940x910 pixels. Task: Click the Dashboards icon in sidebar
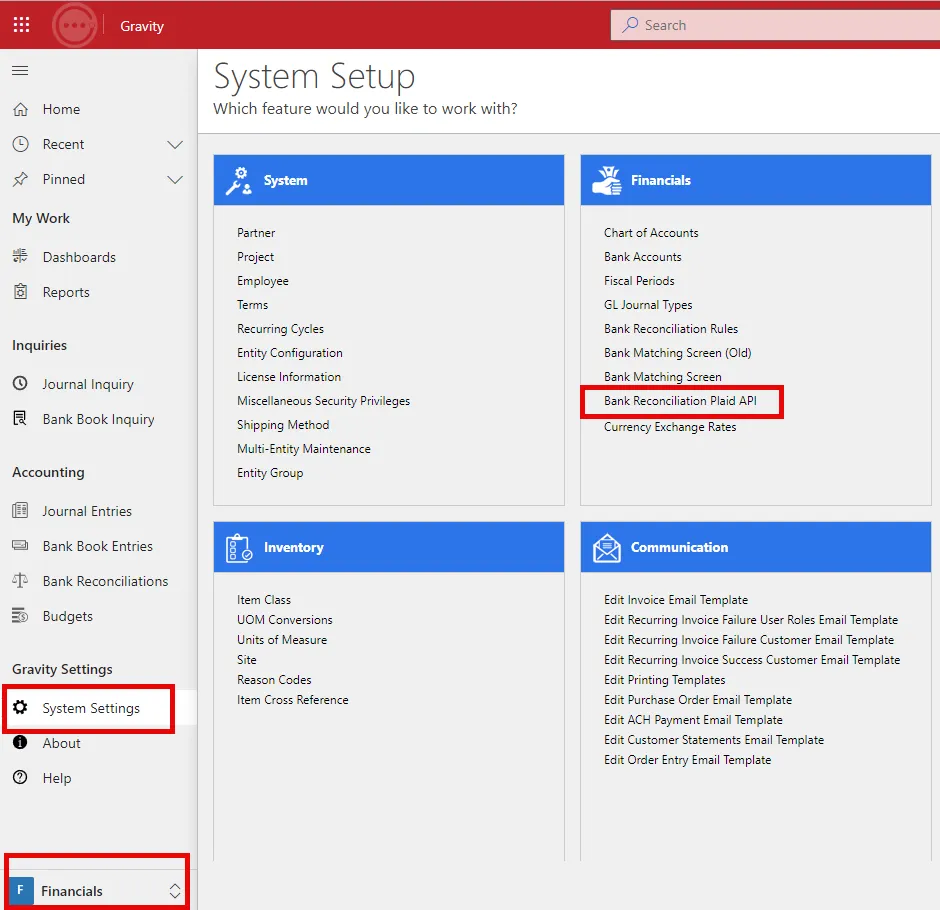point(20,256)
